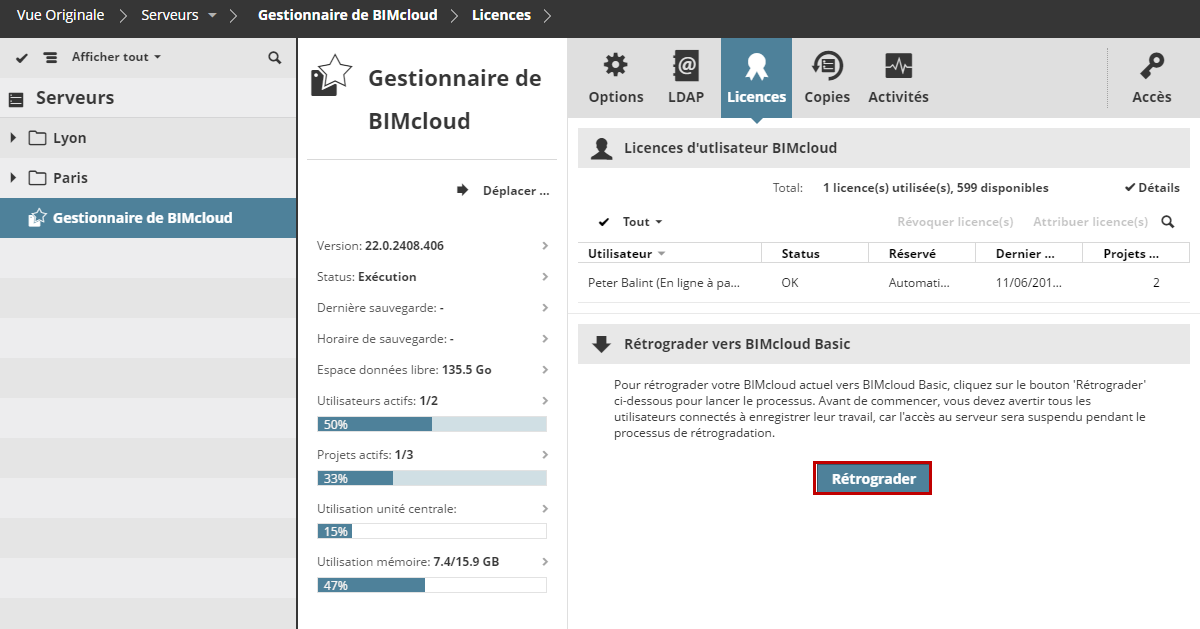Click the search magnifier in Serveurs sidebar
Image resolution: width=1200 pixels, height=629 pixels.
point(274,58)
